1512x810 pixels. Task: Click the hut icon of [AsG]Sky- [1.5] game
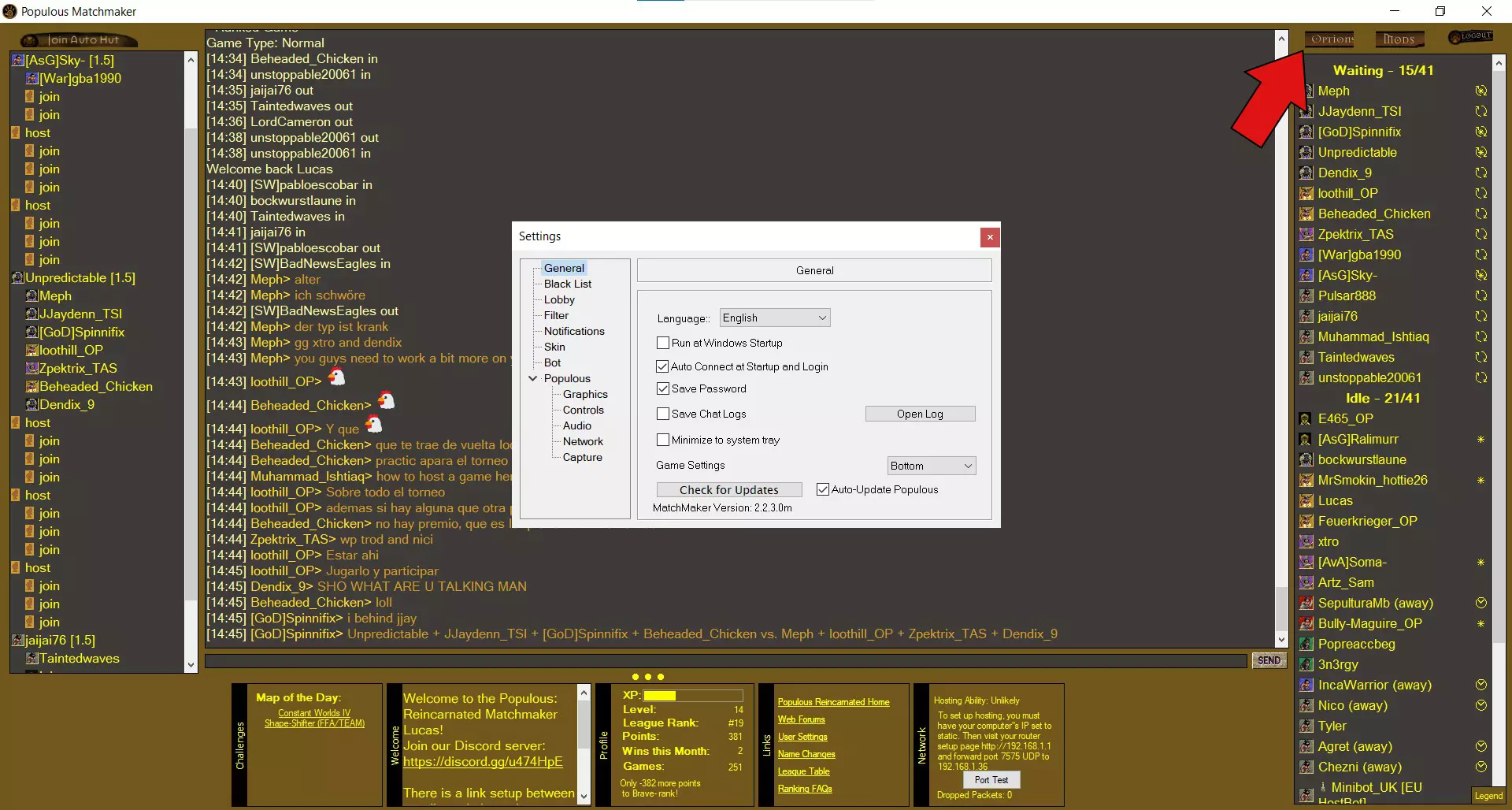(x=18, y=60)
